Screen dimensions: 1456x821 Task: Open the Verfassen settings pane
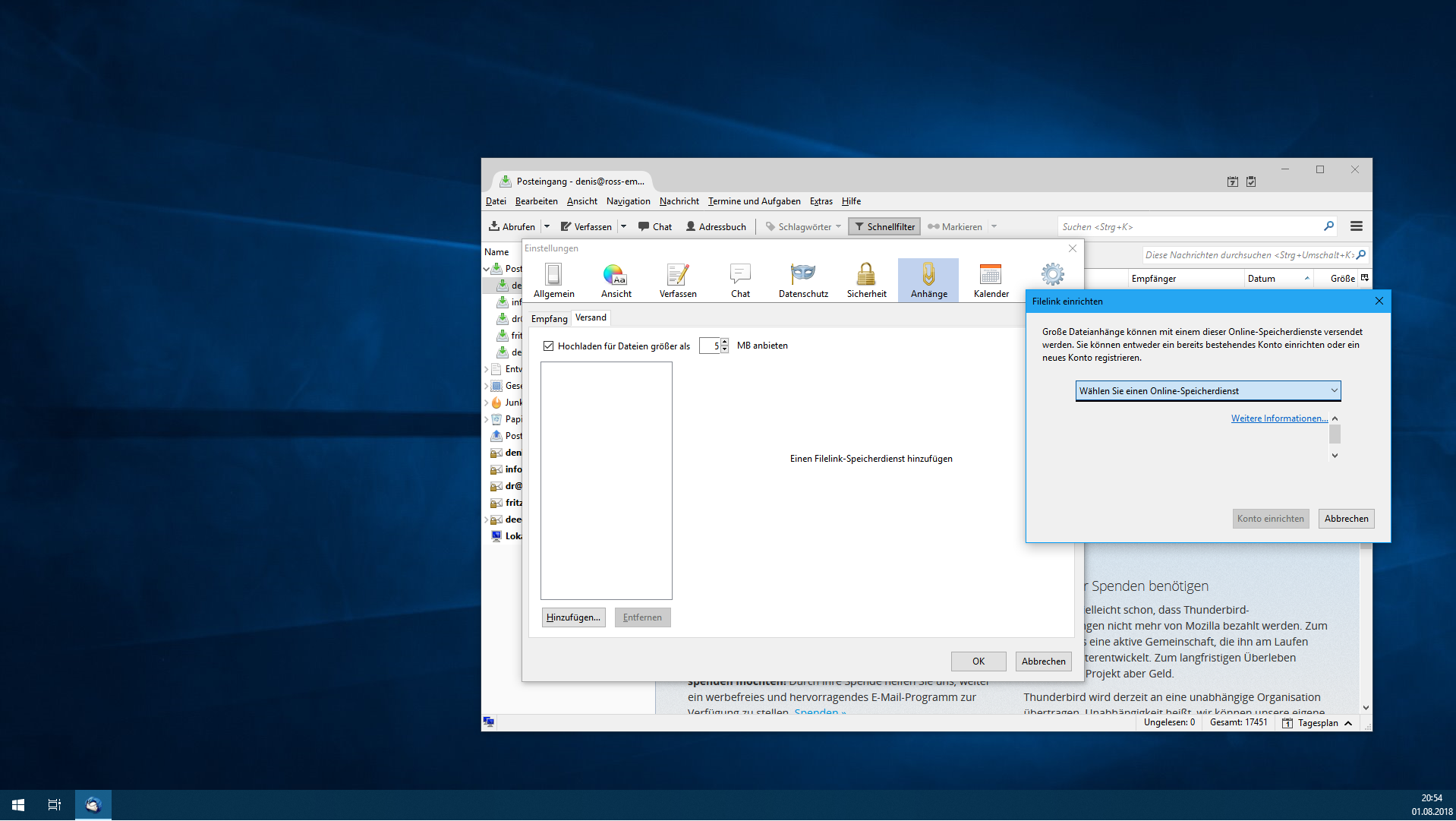tap(677, 280)
